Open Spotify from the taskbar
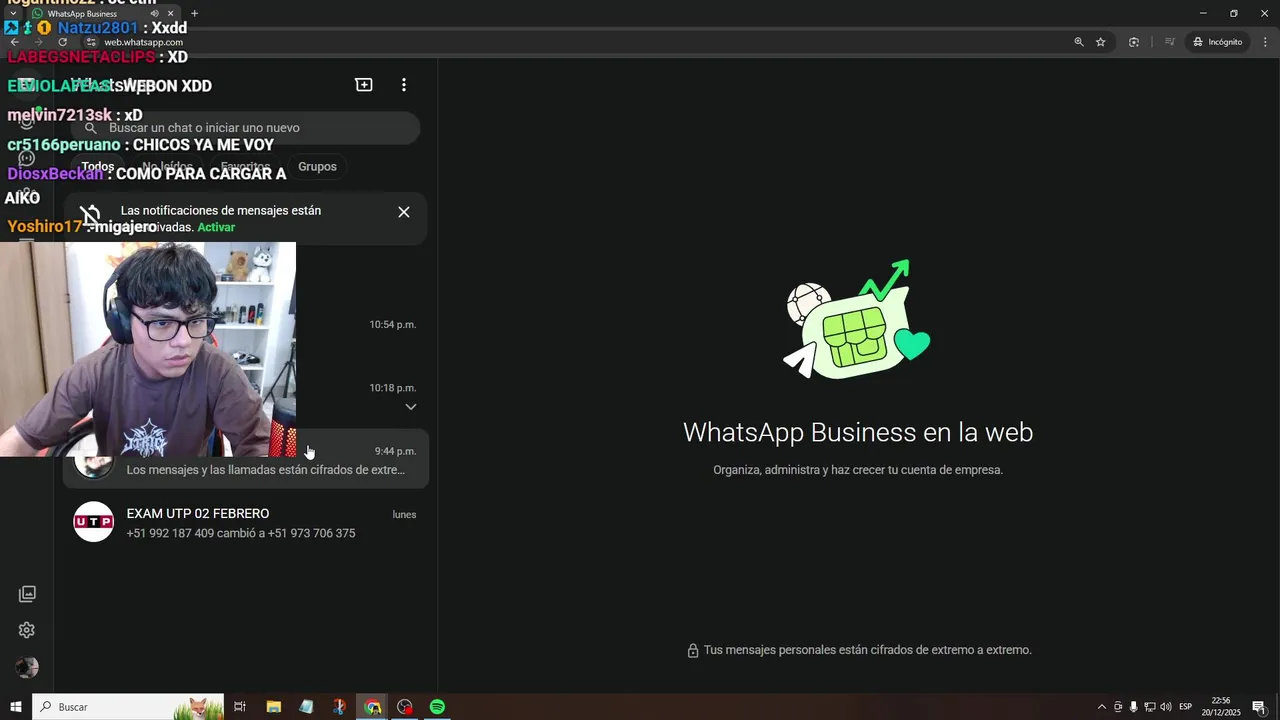Image resolution: width=1280 pixels, height=720 pixels. point(437,707)
